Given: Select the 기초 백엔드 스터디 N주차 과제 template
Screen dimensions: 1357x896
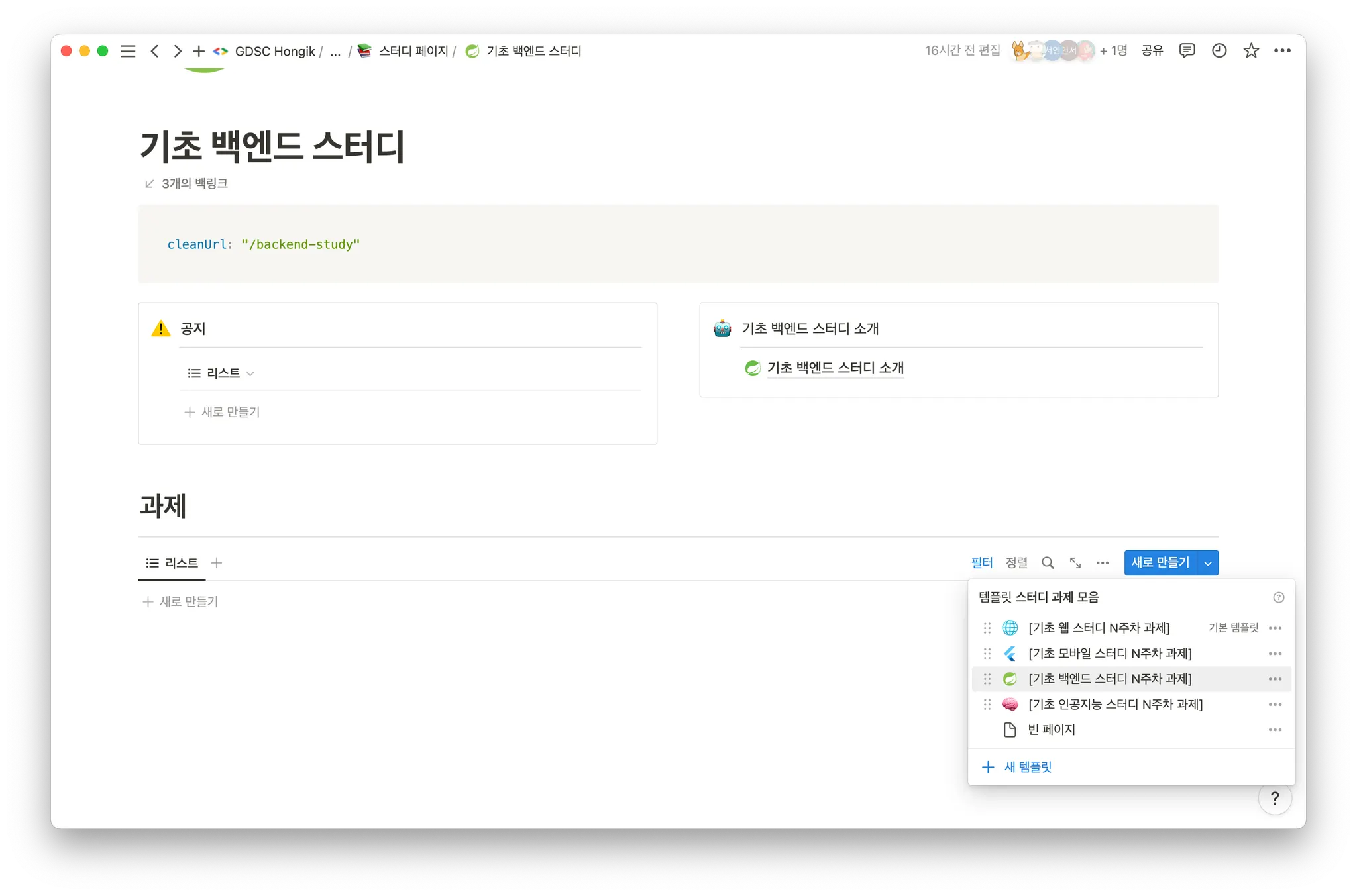Looking at the screenshot, I should coord(1110,679).
